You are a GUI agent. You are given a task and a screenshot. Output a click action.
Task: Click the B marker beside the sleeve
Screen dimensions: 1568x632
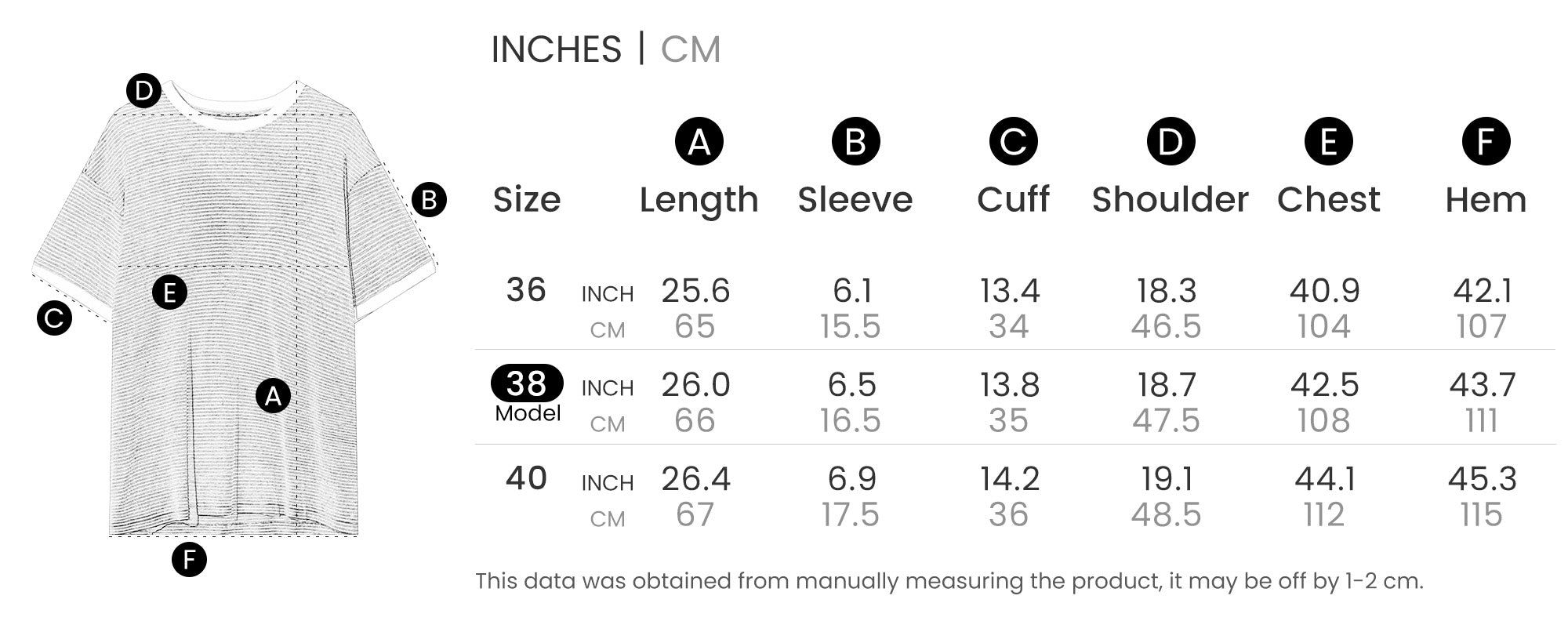[x=429, y=200]
